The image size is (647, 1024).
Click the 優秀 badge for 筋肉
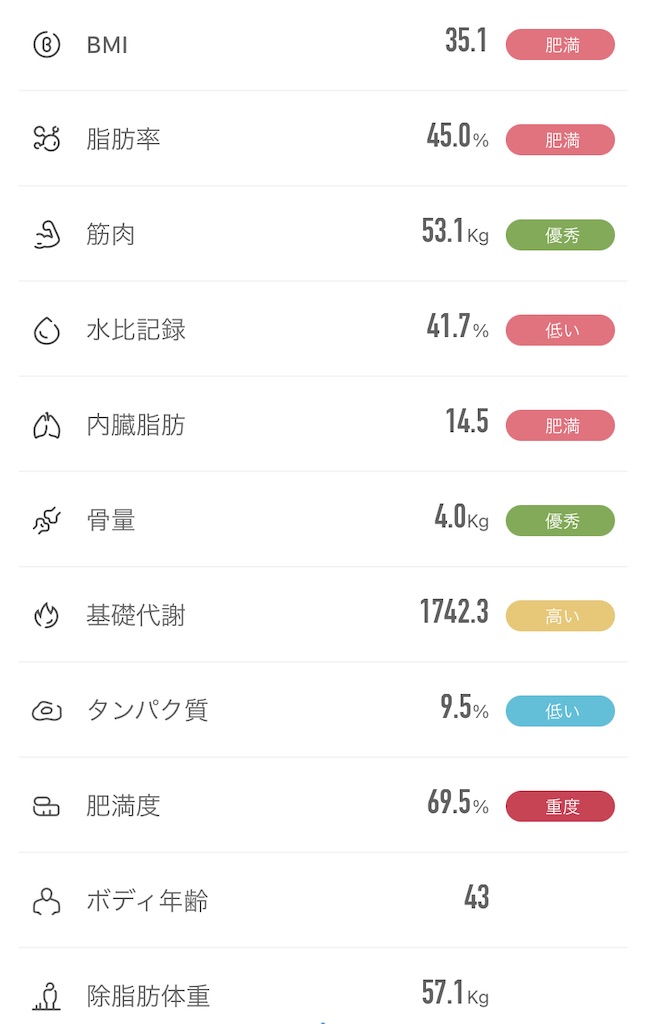(560, 234)
